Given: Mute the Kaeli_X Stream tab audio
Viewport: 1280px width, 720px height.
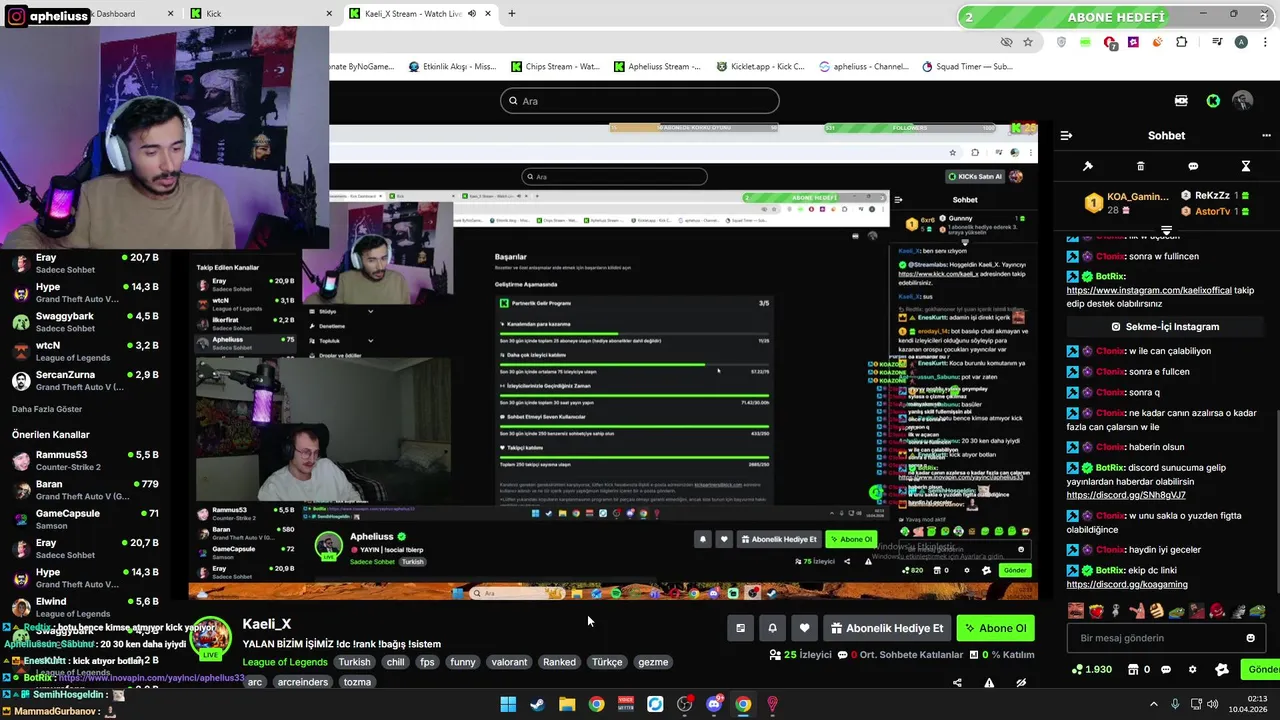Looking at the screenshot, I should tap(472, 14).
